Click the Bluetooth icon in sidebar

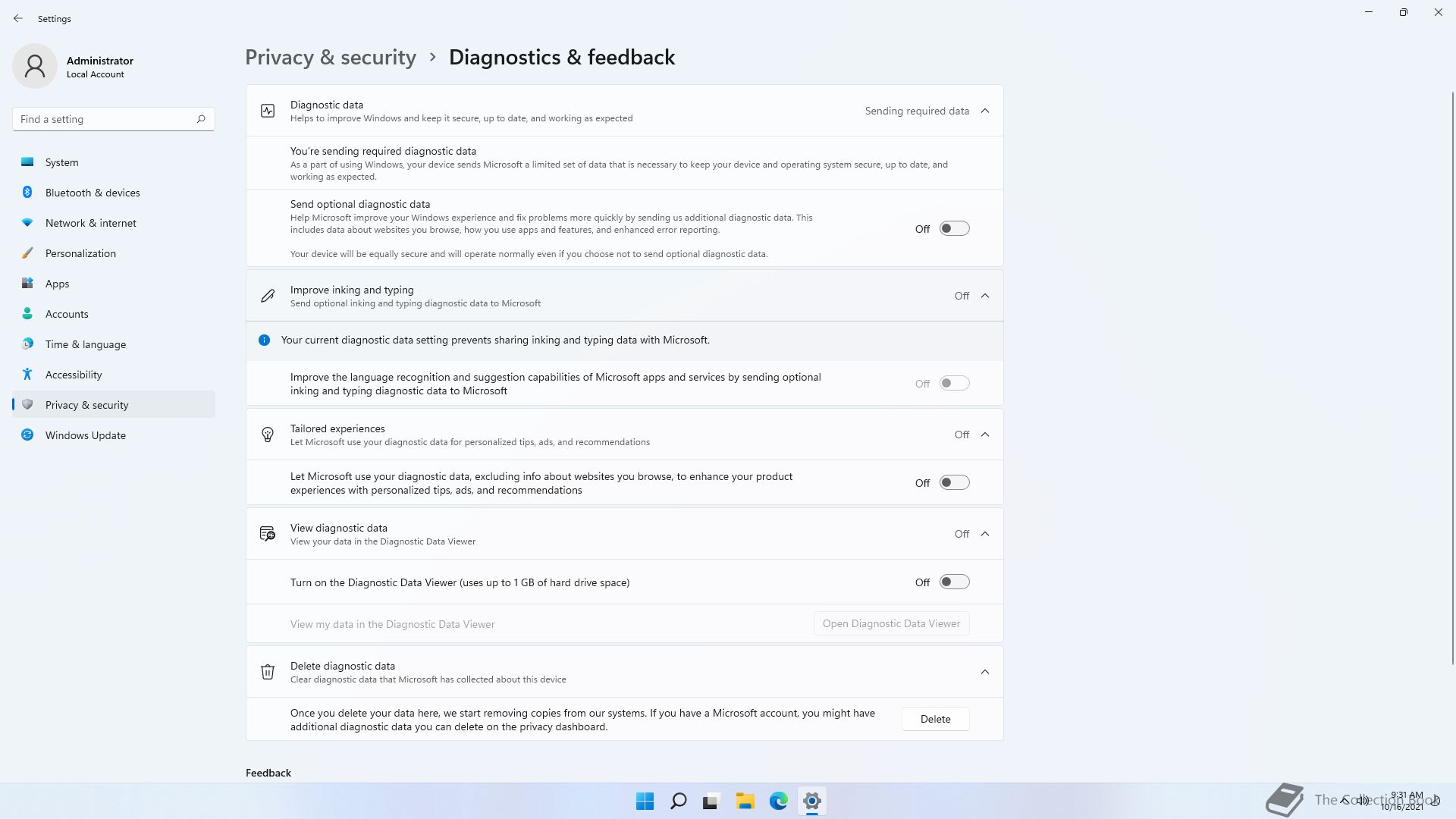coord(27,192)
